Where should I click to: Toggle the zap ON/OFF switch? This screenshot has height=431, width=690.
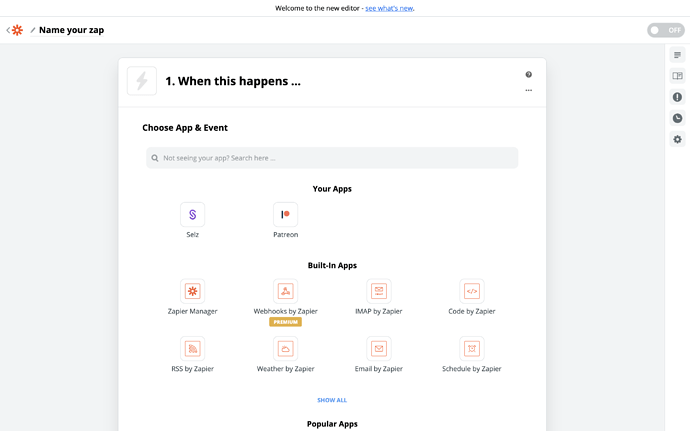(x=665, y=30)
